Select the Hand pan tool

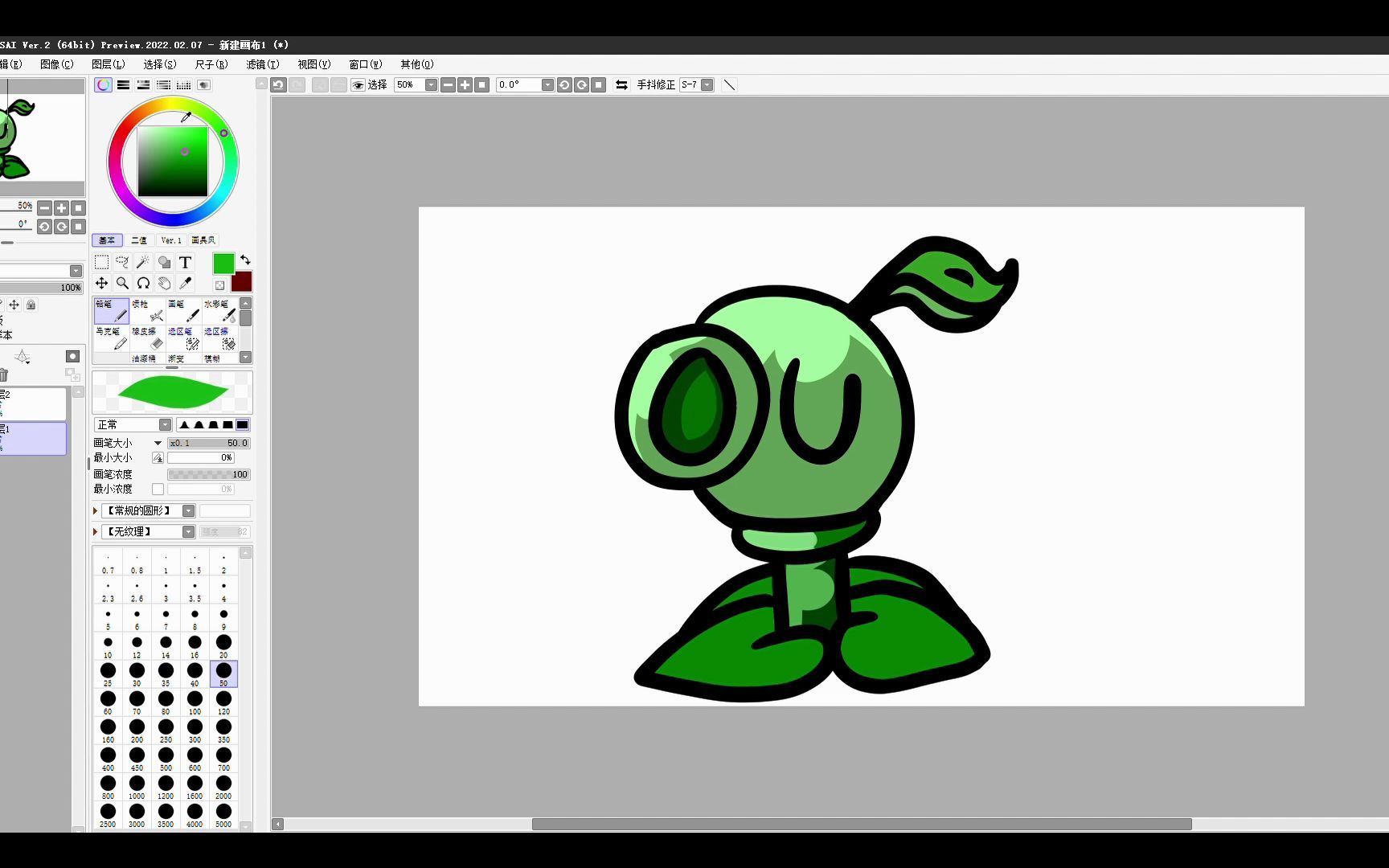click(164, 283)
